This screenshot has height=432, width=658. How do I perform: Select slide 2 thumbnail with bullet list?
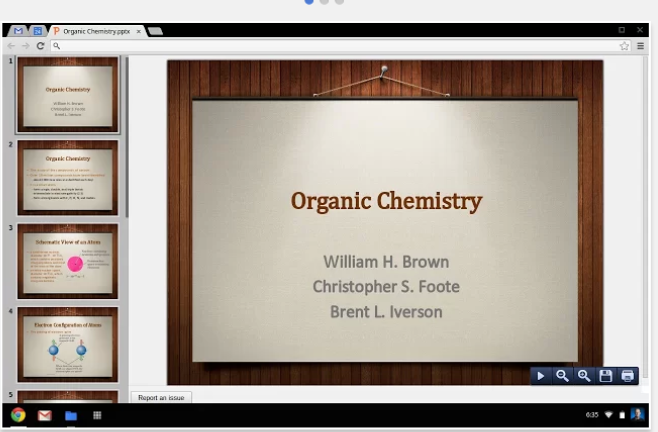(x=68, y=178)
